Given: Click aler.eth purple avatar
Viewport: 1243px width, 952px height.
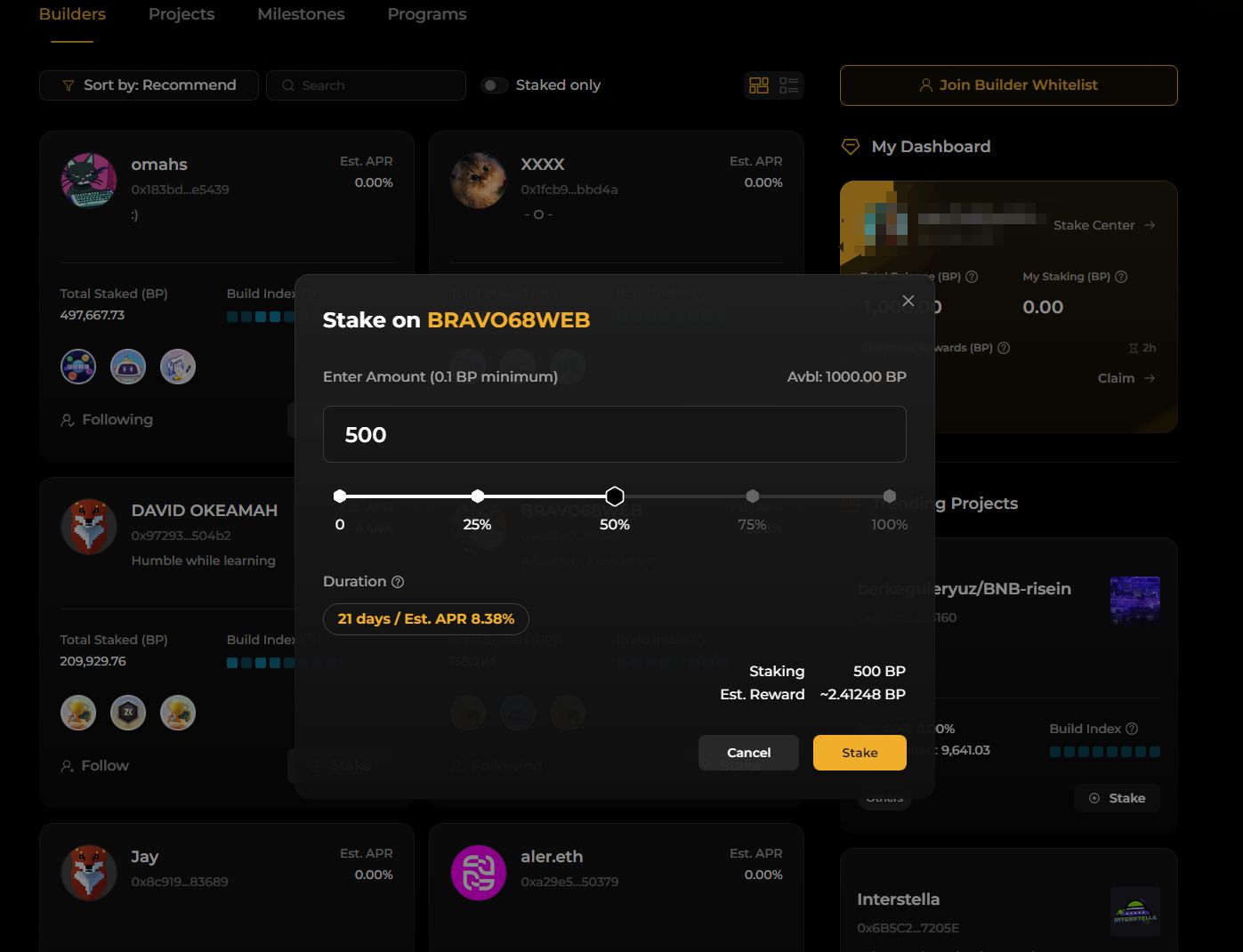Looking at the screenshot, I should pos(479,872).
